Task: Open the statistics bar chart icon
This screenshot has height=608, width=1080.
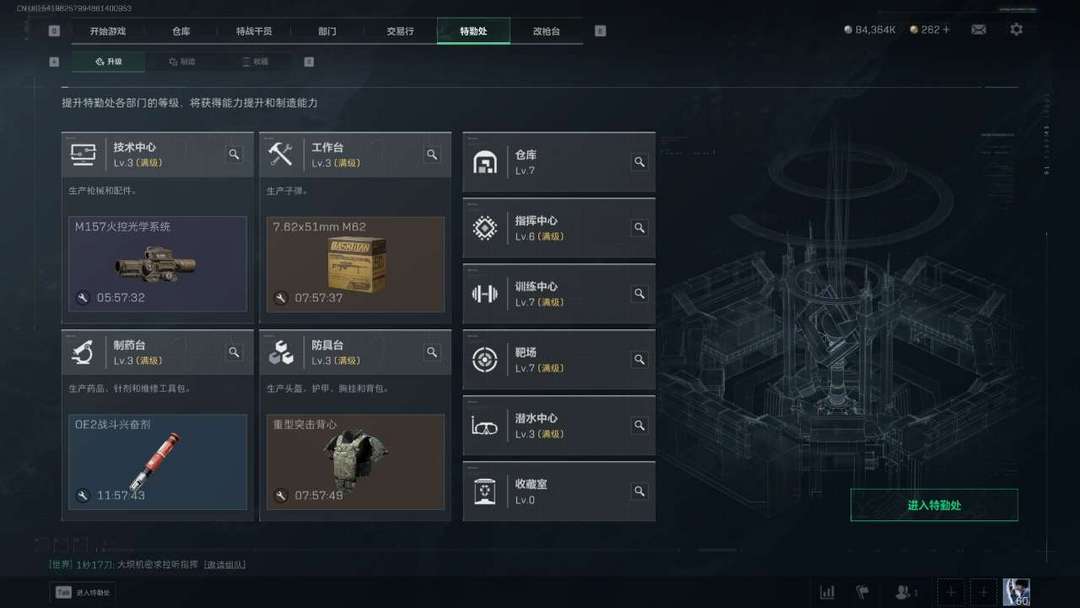Action: (827, 592)
